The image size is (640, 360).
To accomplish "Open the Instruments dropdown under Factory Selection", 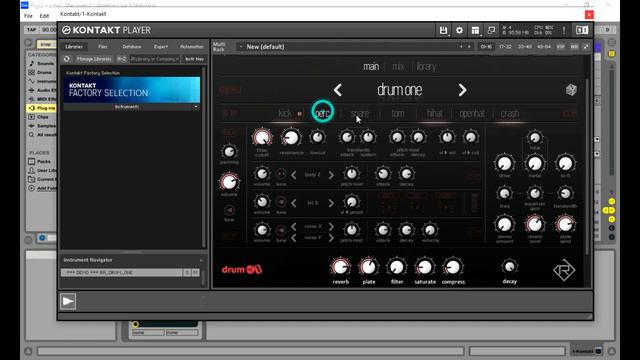I will point(131,107).
